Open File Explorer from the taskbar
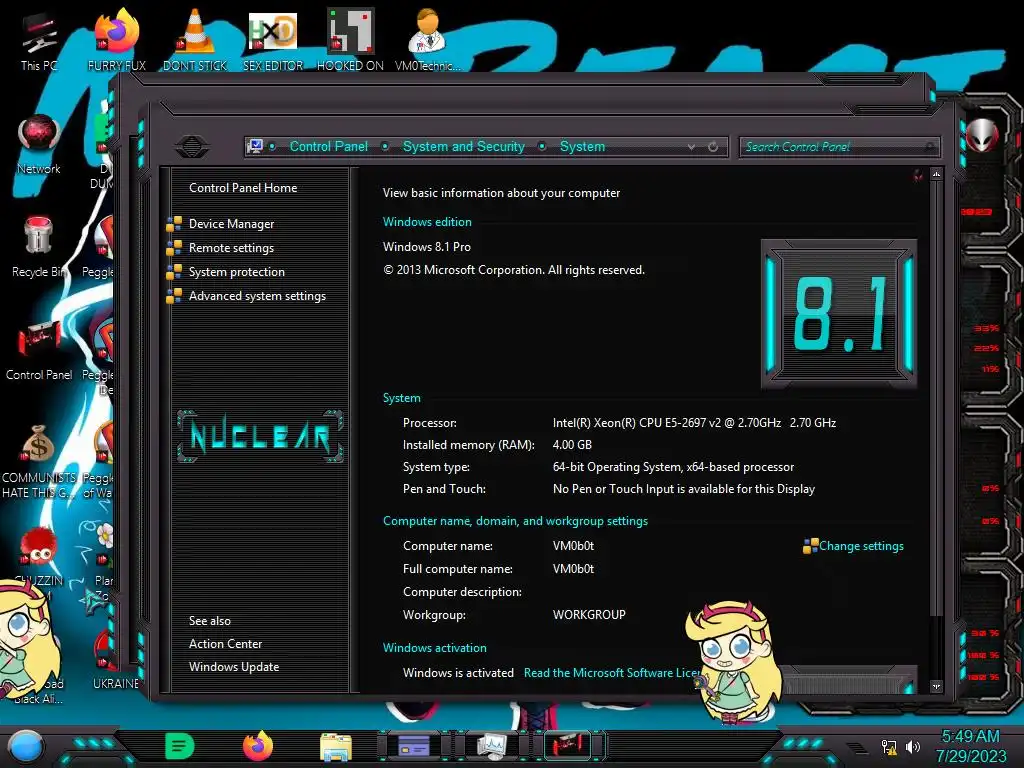Viewport: 1024px width, 768px height. pos(336,747)
